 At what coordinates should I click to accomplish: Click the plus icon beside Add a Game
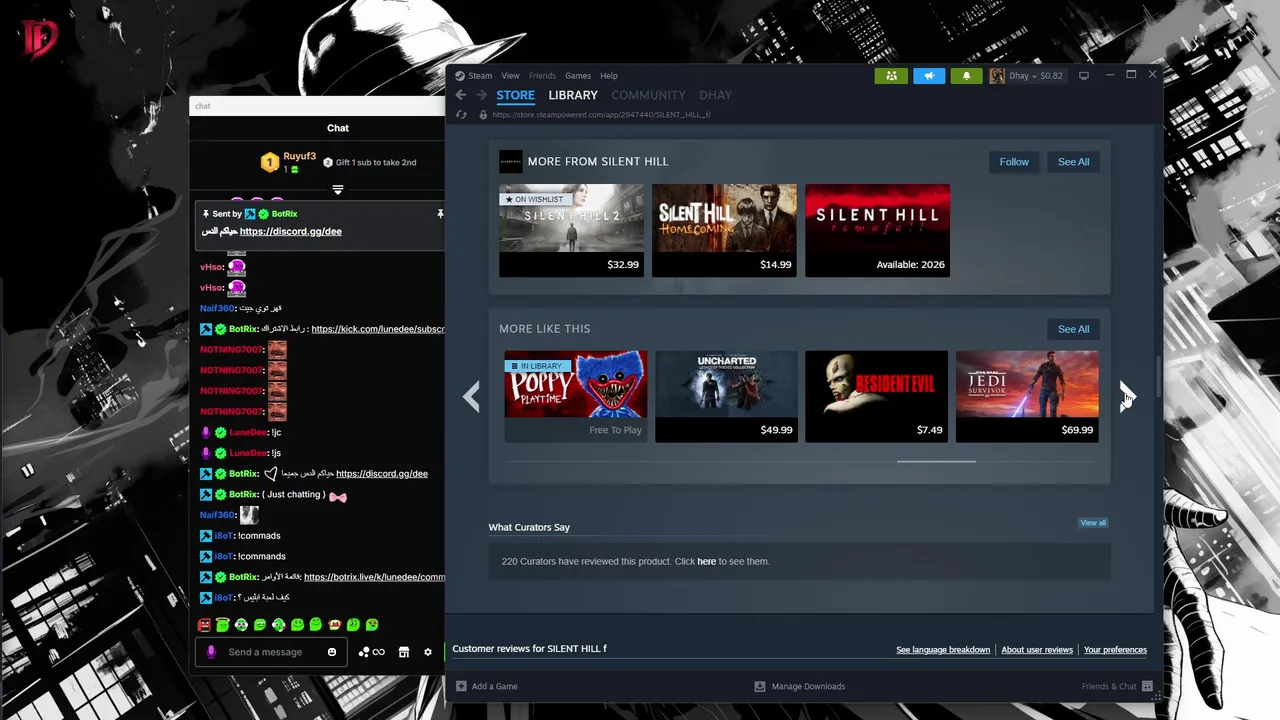point(461,686)
